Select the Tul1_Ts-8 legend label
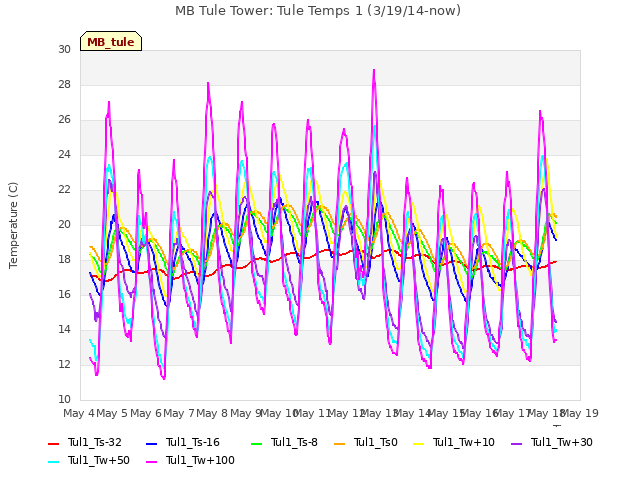The width and height of the screenshot is (640, 480). (294, 442)
